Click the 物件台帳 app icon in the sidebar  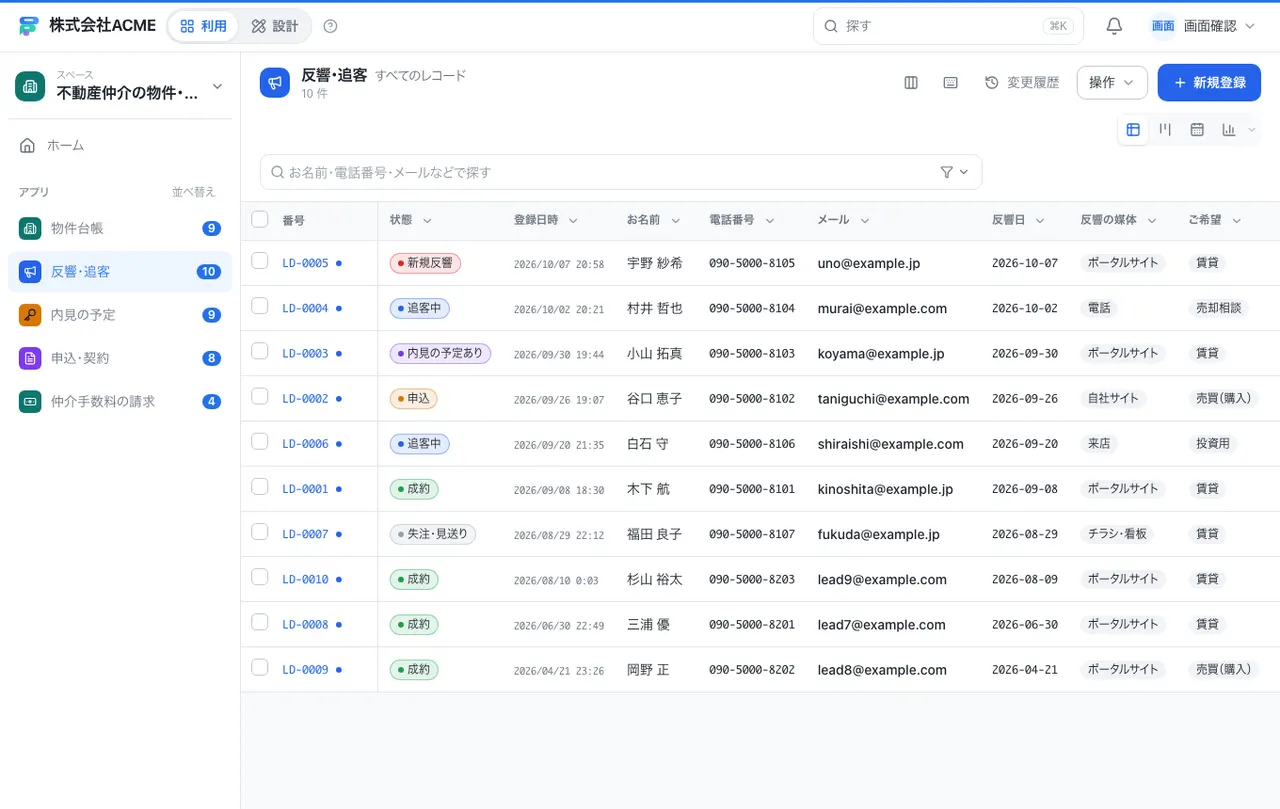[30, 228]
